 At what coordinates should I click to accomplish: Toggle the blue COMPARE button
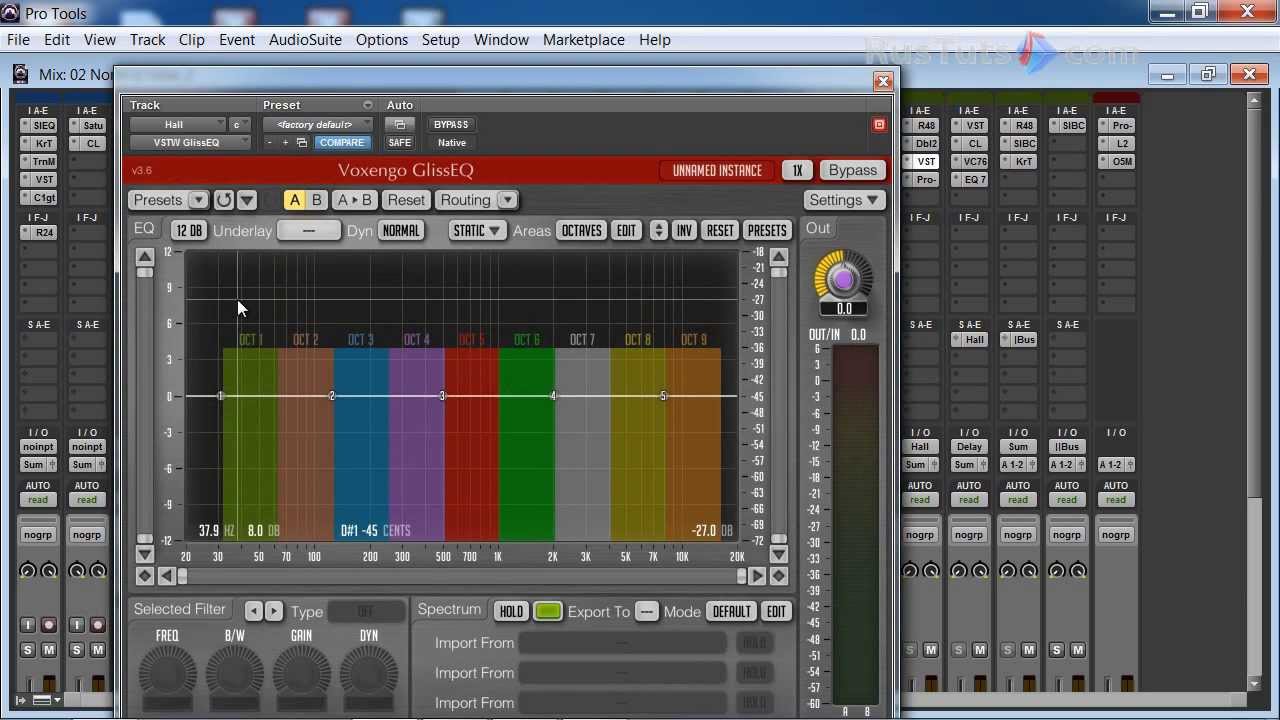point(341,143)
